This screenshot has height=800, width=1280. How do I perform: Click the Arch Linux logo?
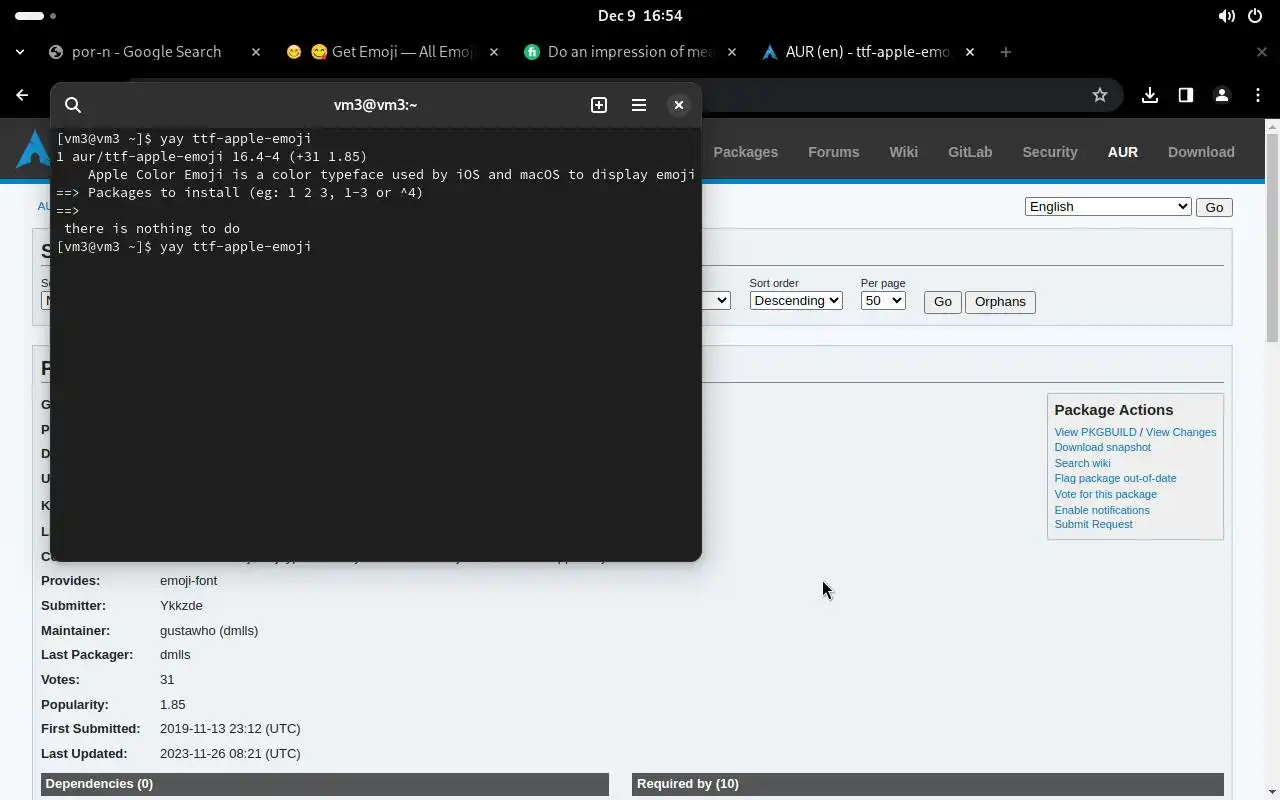pyautogui.click(x=34, y=150)
